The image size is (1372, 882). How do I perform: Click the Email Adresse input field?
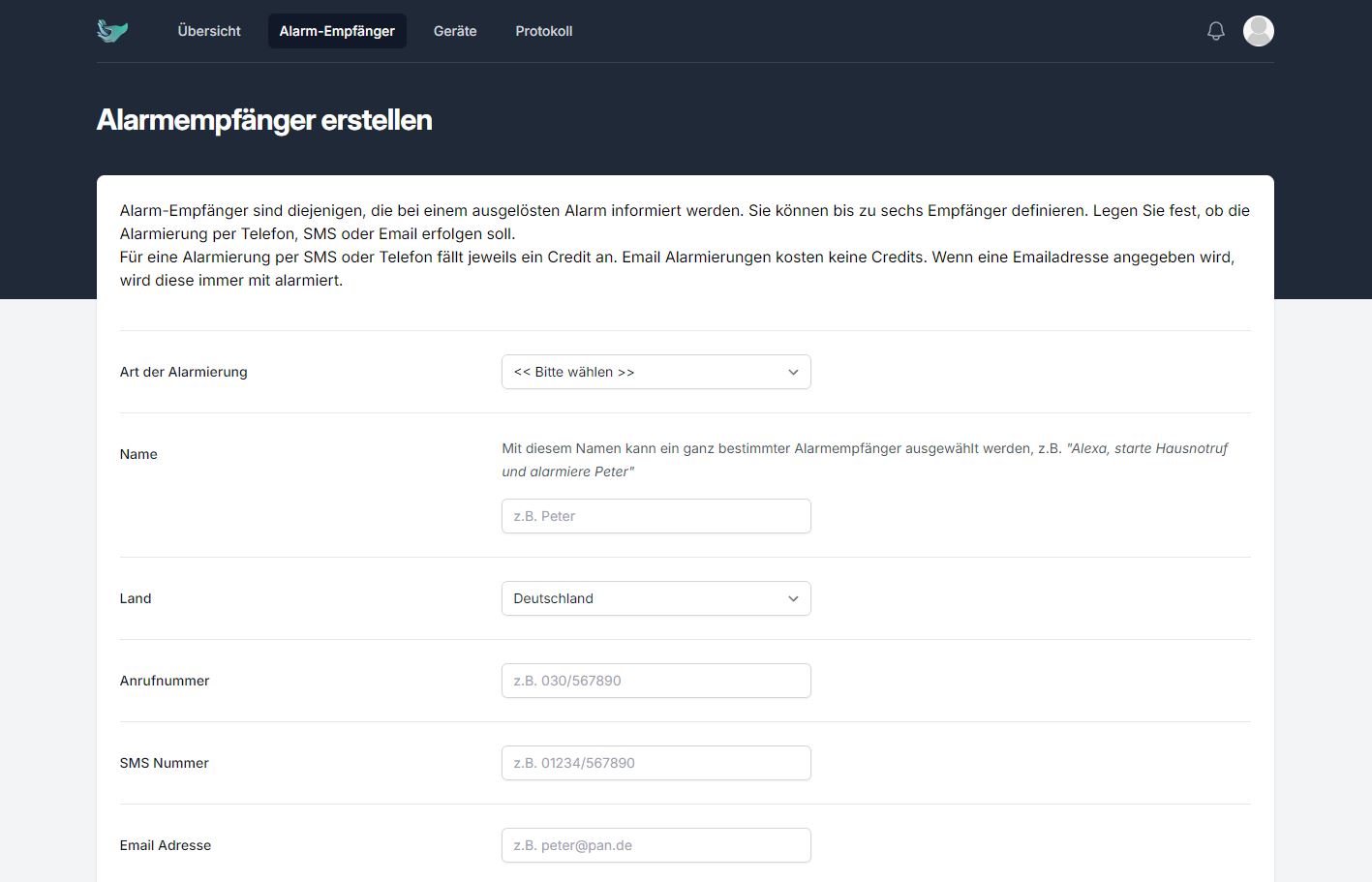click(x=656, y=845)
